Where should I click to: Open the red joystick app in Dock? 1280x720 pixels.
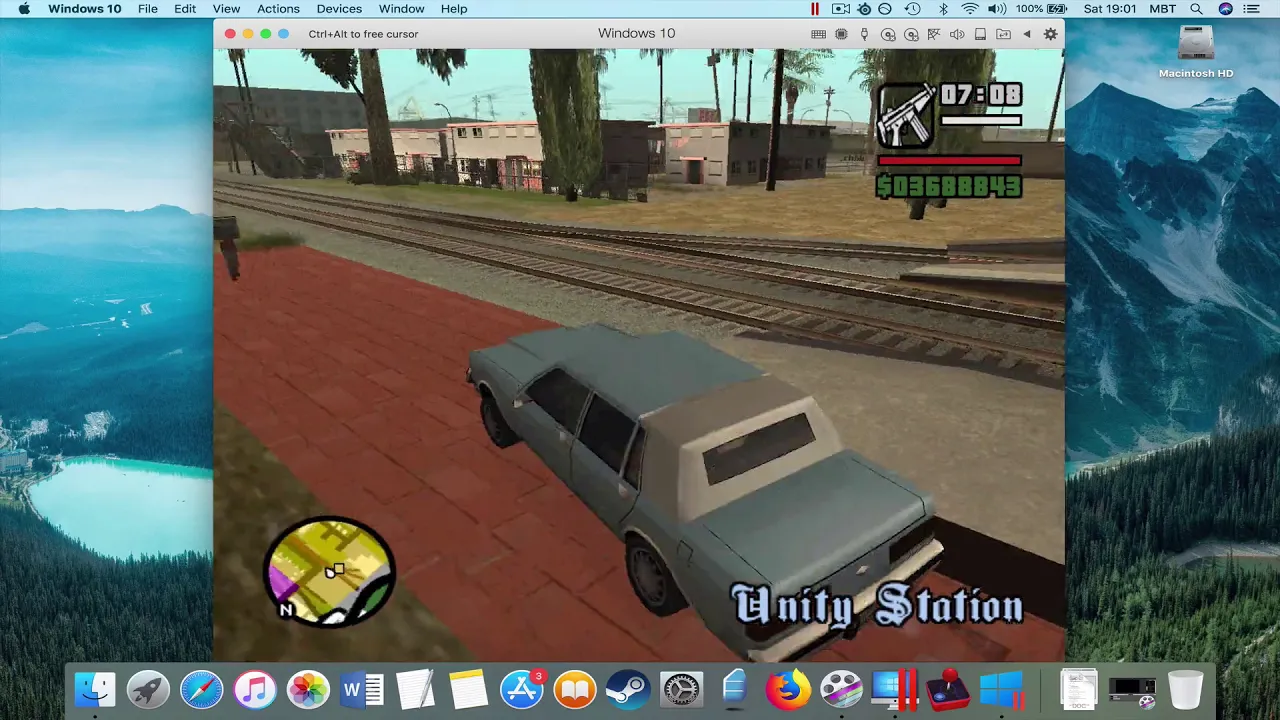947,690
